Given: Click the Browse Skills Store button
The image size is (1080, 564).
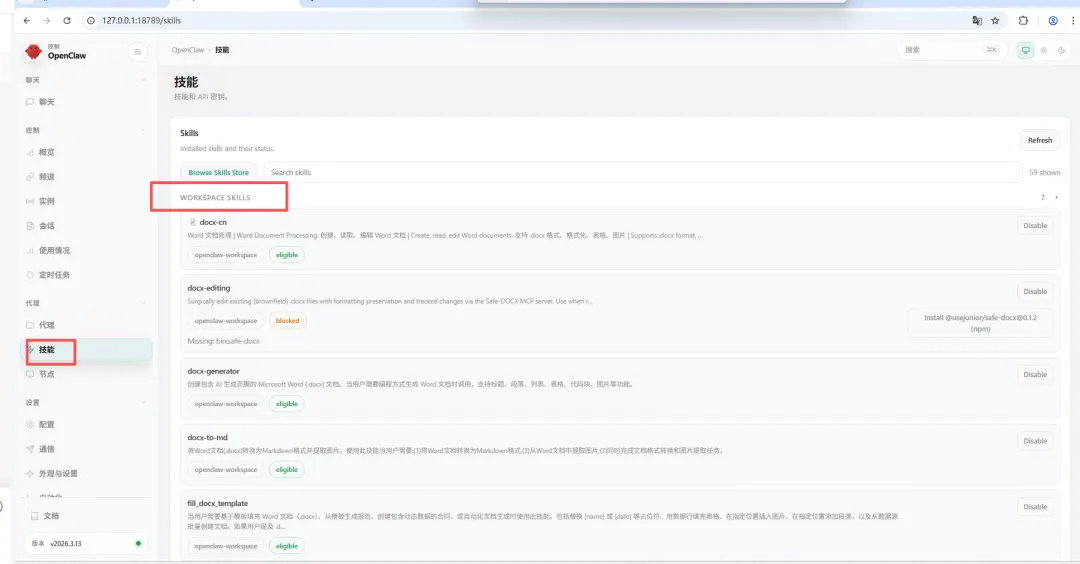Looking at the screenshot, I should click(218, 173).
